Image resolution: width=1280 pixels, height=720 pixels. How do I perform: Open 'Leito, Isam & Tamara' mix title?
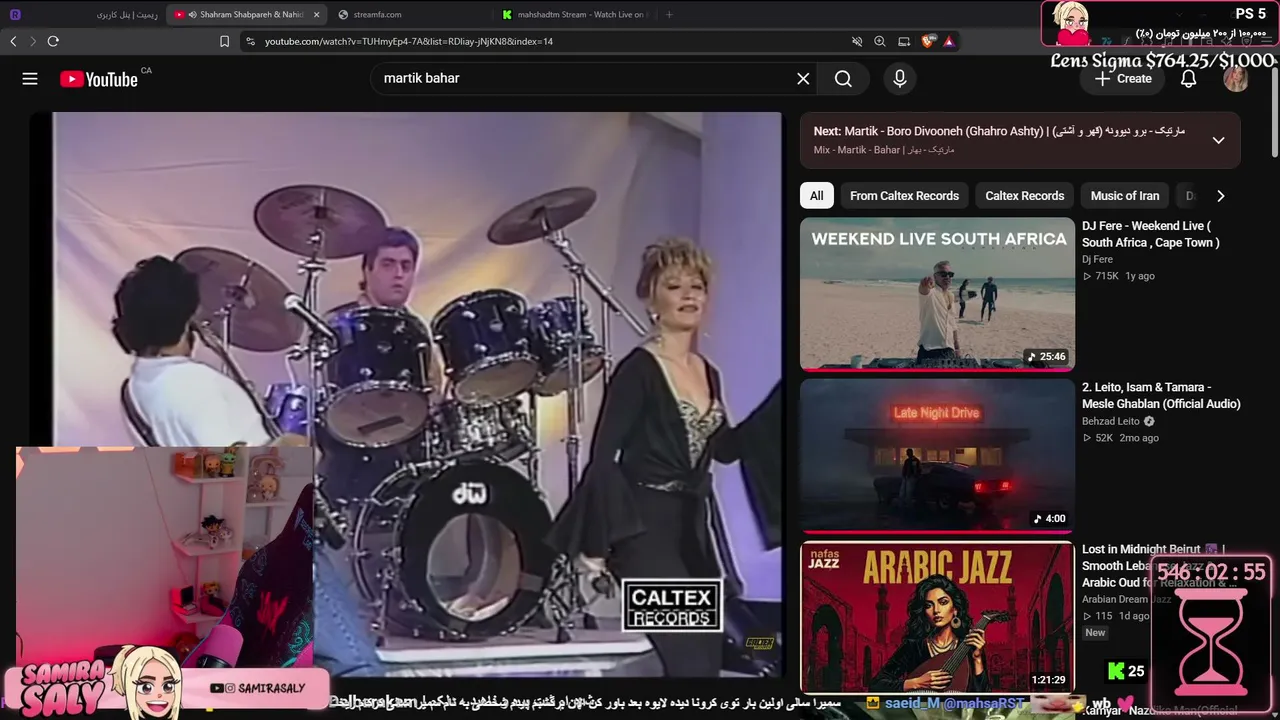[x=1161, y=396]
